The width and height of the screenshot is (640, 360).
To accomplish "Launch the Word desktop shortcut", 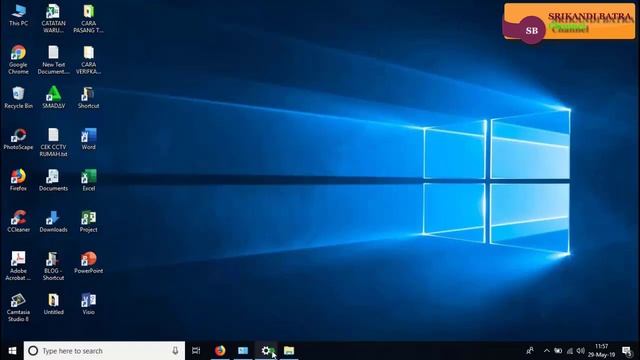I will [x=89, y=139].
